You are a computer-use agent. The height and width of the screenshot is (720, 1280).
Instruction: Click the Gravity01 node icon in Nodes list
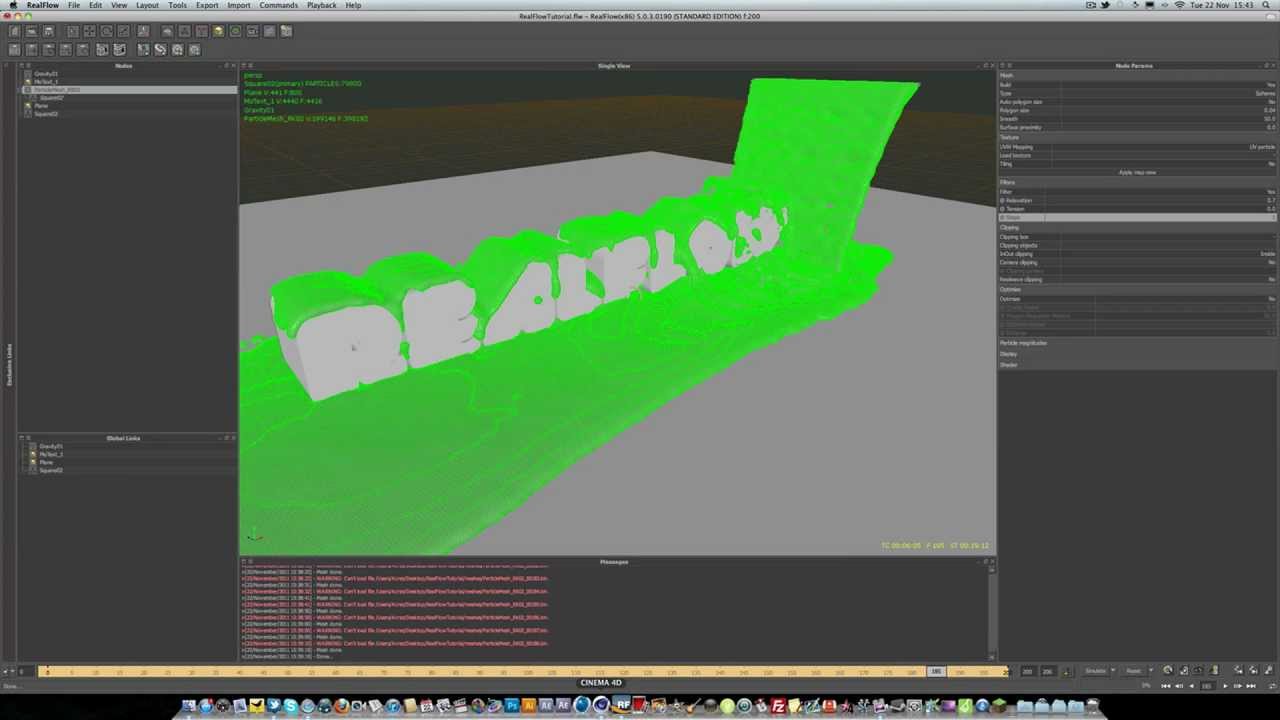[28, 74]
